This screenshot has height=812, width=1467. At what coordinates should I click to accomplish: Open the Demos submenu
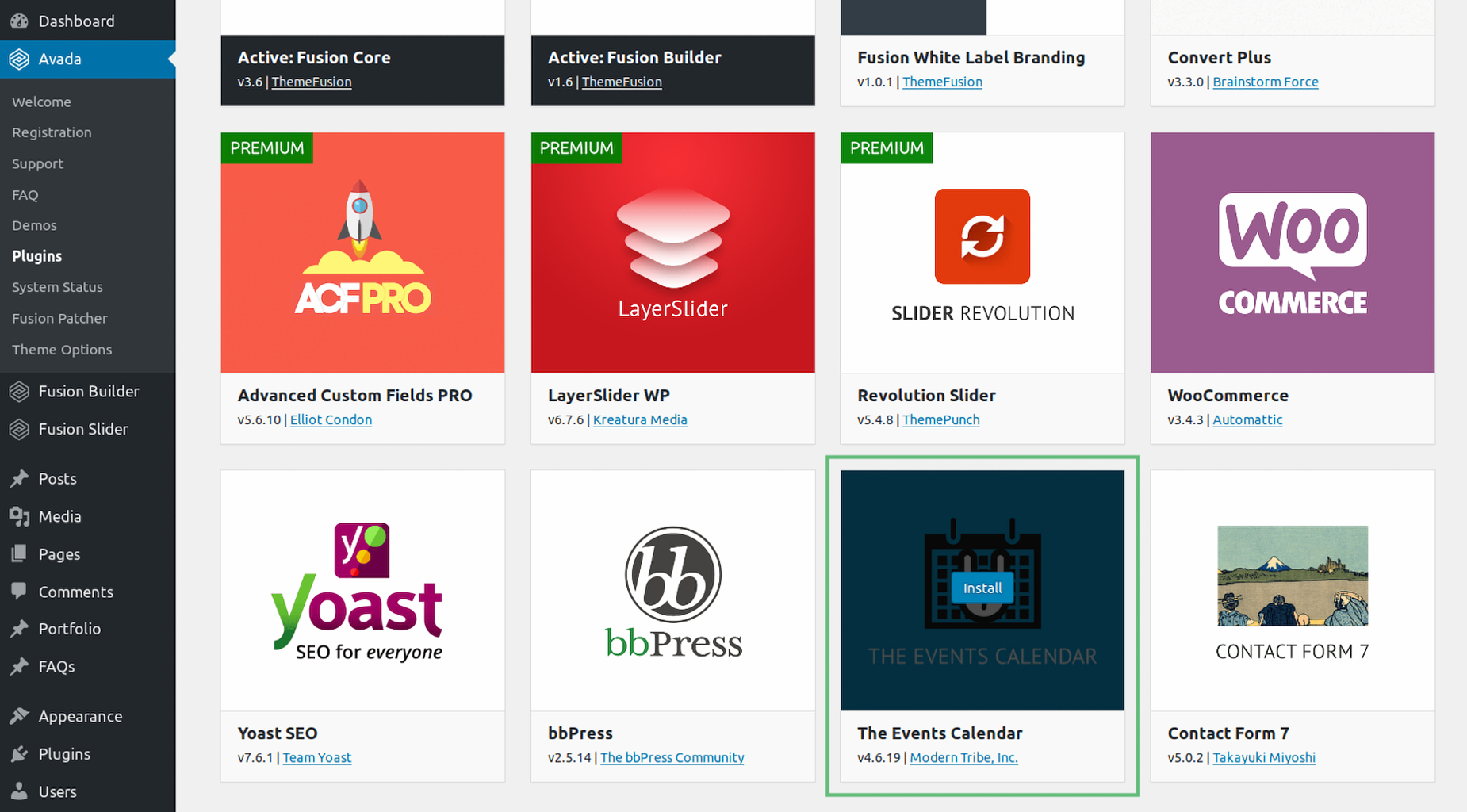click(34, 226)
